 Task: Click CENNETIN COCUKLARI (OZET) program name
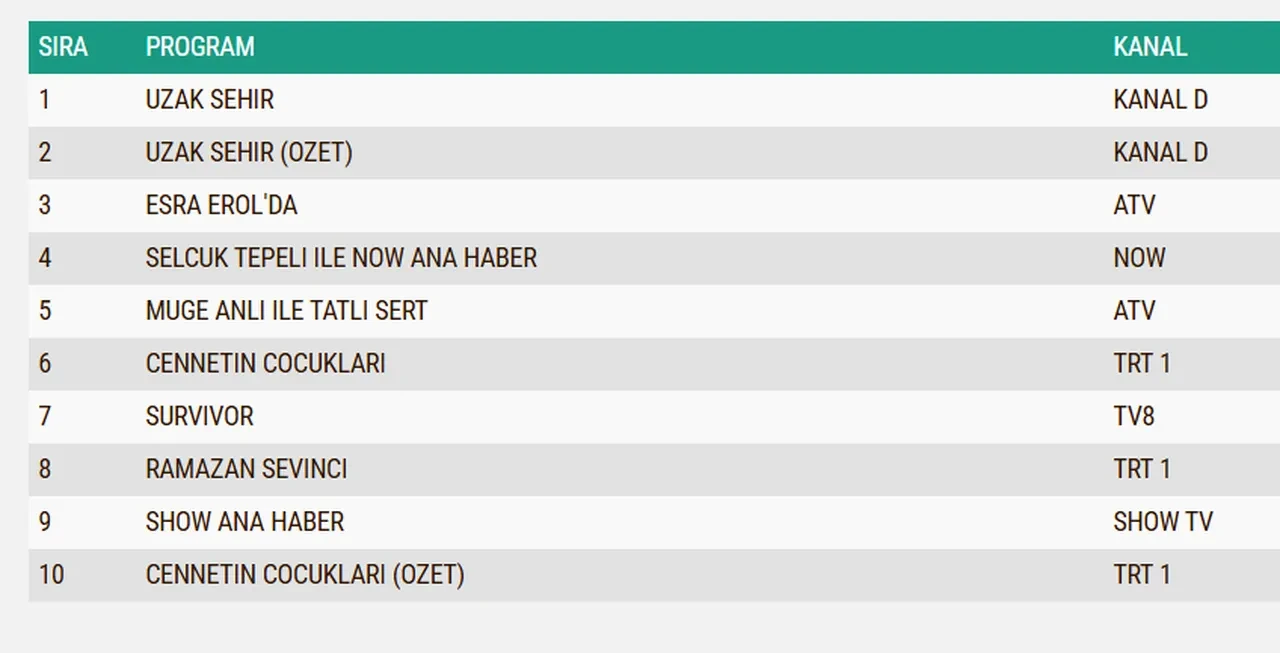tap(305, 575)
